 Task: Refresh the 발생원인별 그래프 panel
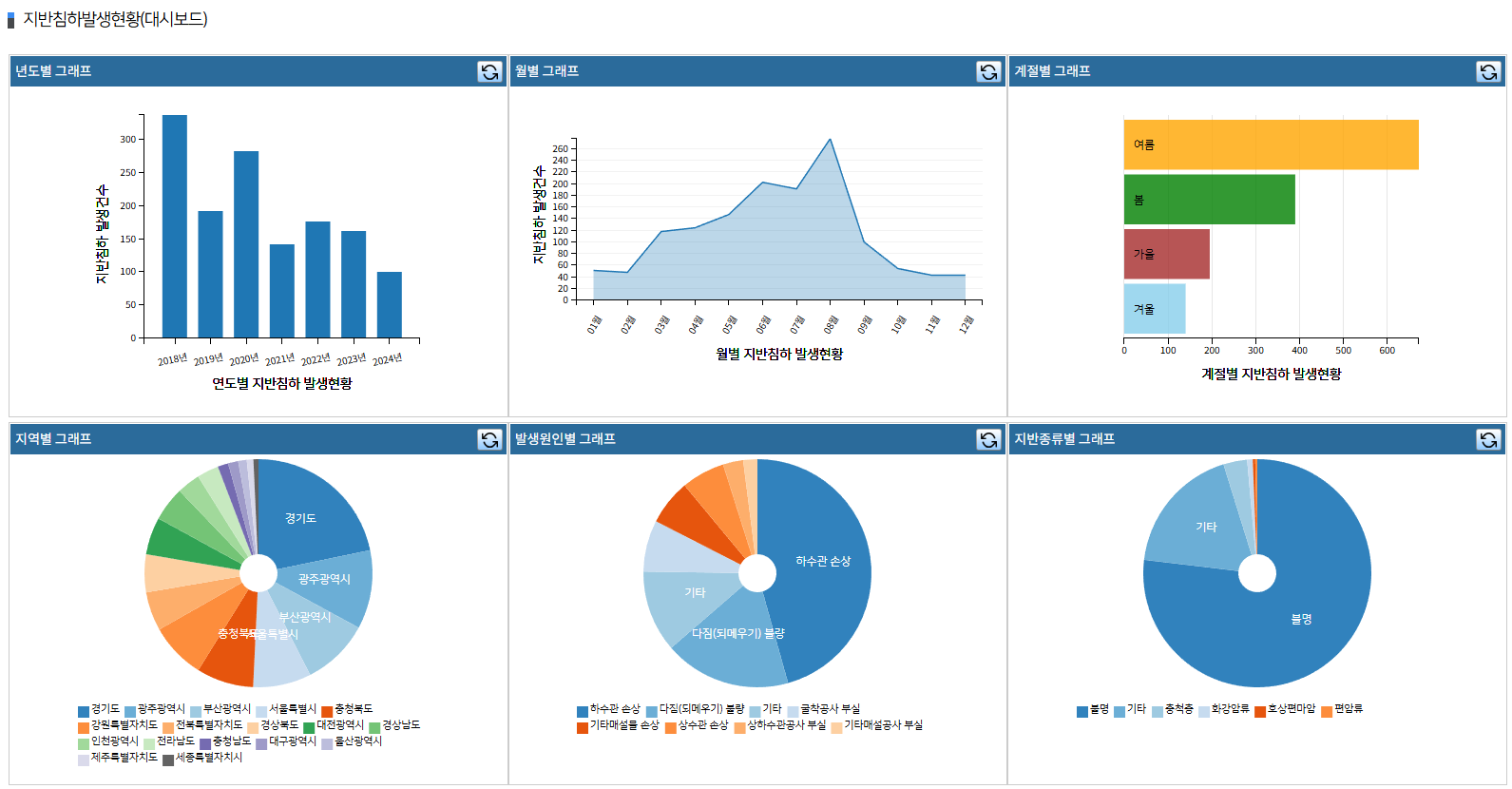(988, 439)
